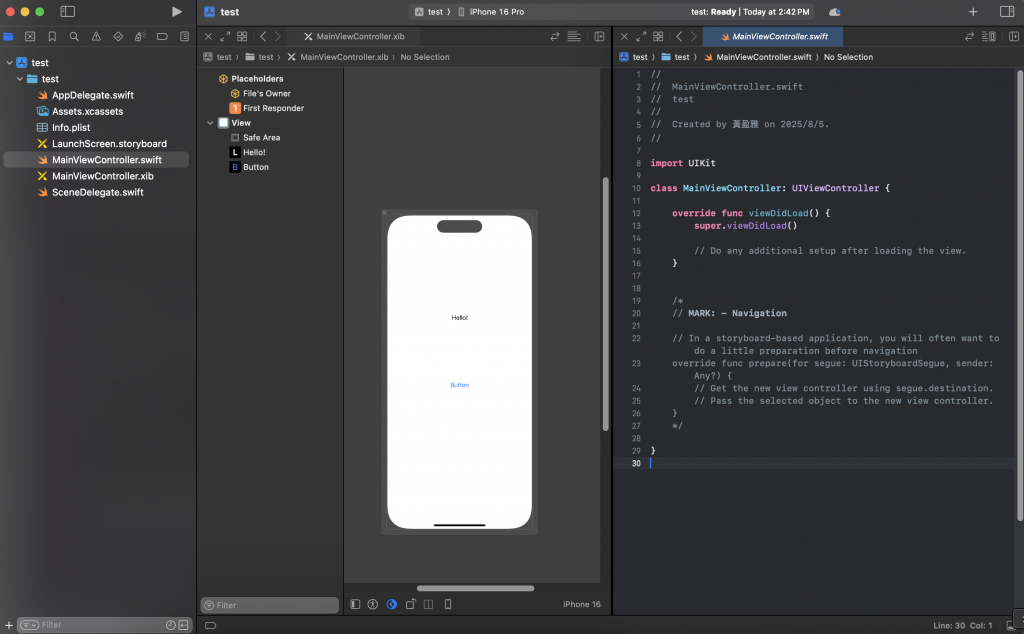Screen dimensions: 1024x634
Task: Open editor options in the xib pane
Action: click(x=574, y=37)
